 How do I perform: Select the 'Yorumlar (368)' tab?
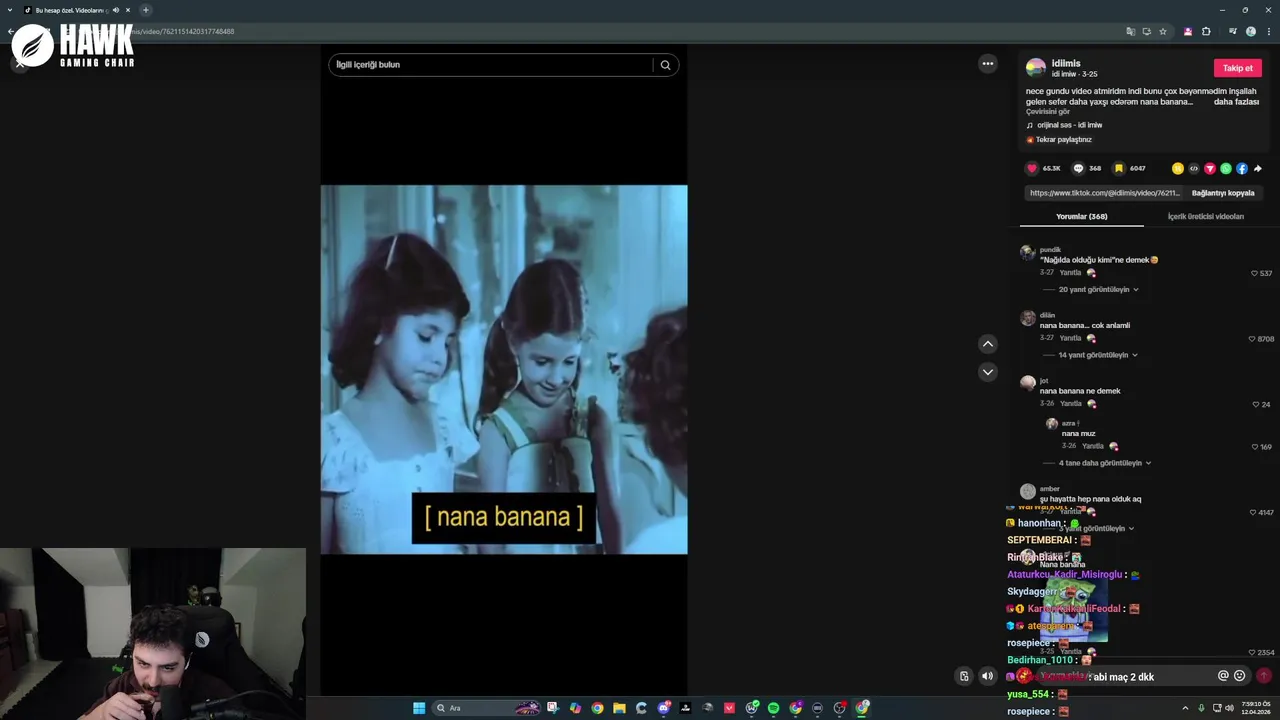(x=1082, y=216)
